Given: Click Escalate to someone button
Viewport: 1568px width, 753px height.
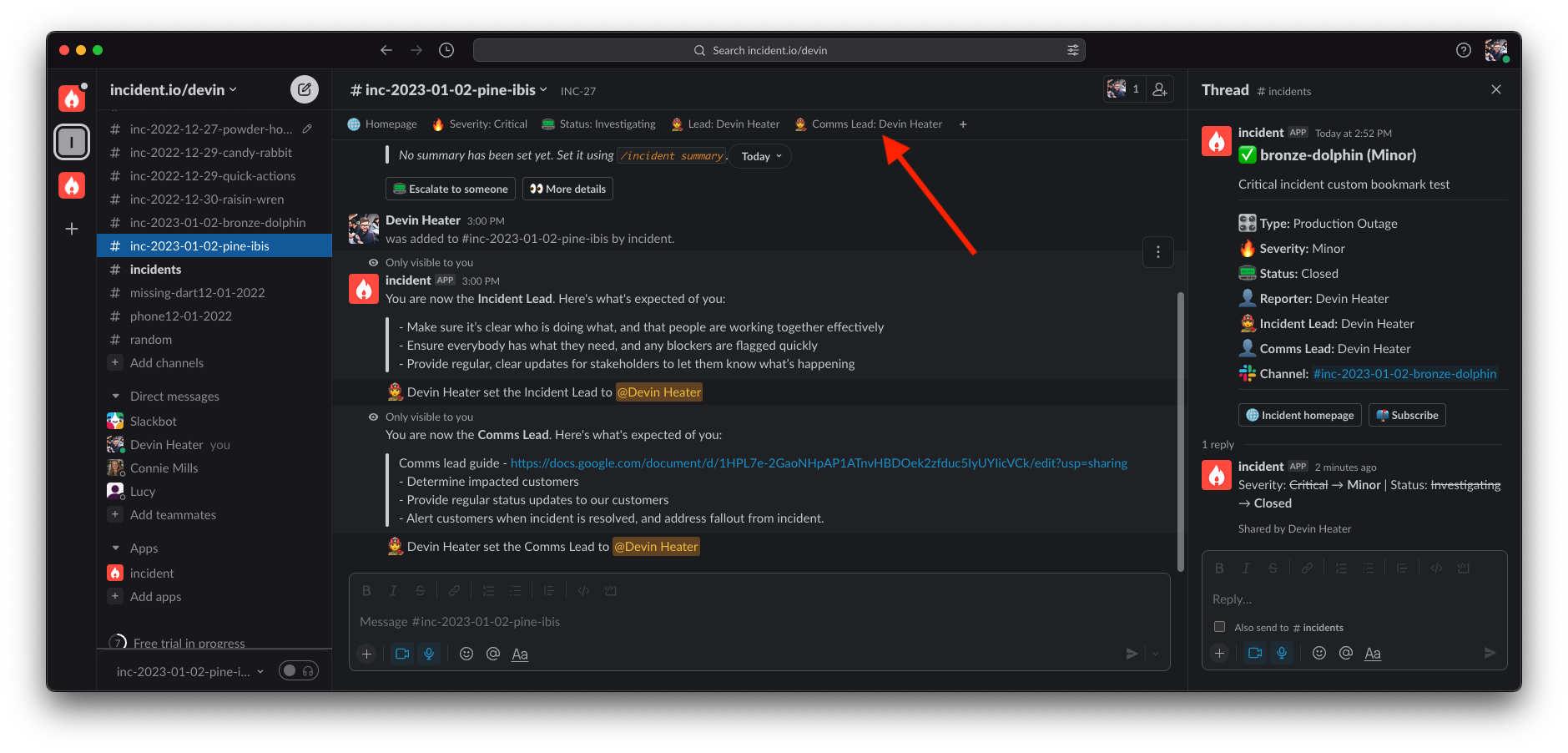Looking at the screenshot, I should click(451, 189).
